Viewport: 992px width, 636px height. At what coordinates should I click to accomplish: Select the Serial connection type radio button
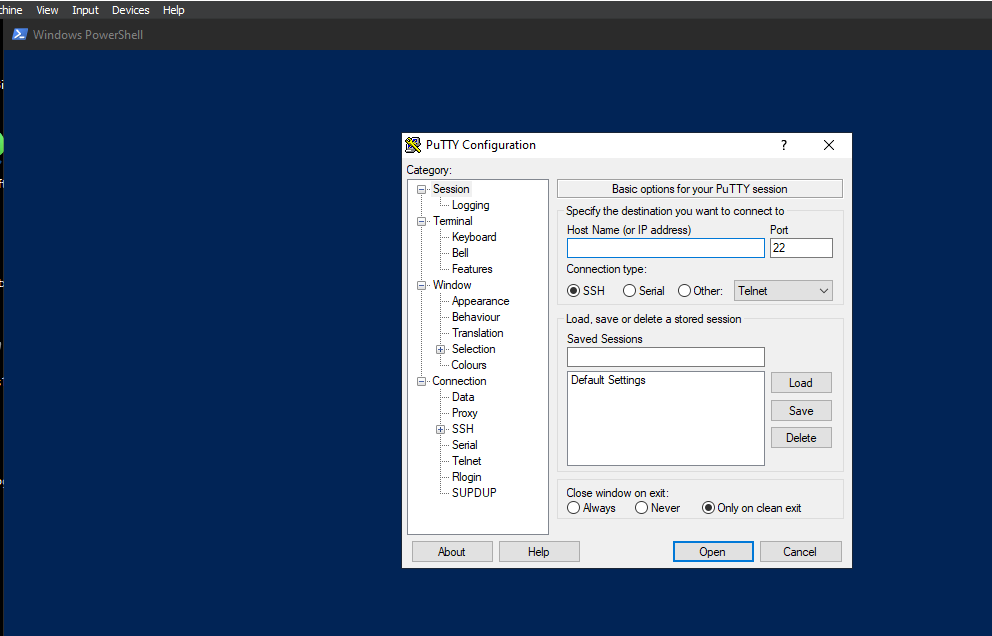[x=629, y=290]
